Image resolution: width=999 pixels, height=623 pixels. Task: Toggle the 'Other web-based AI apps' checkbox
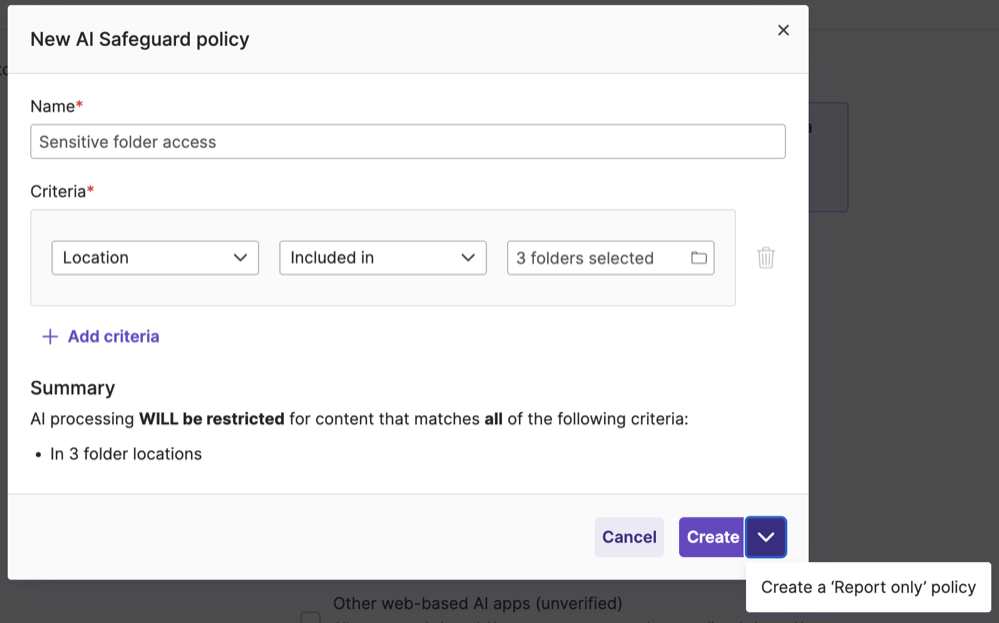tap(311, 618)
